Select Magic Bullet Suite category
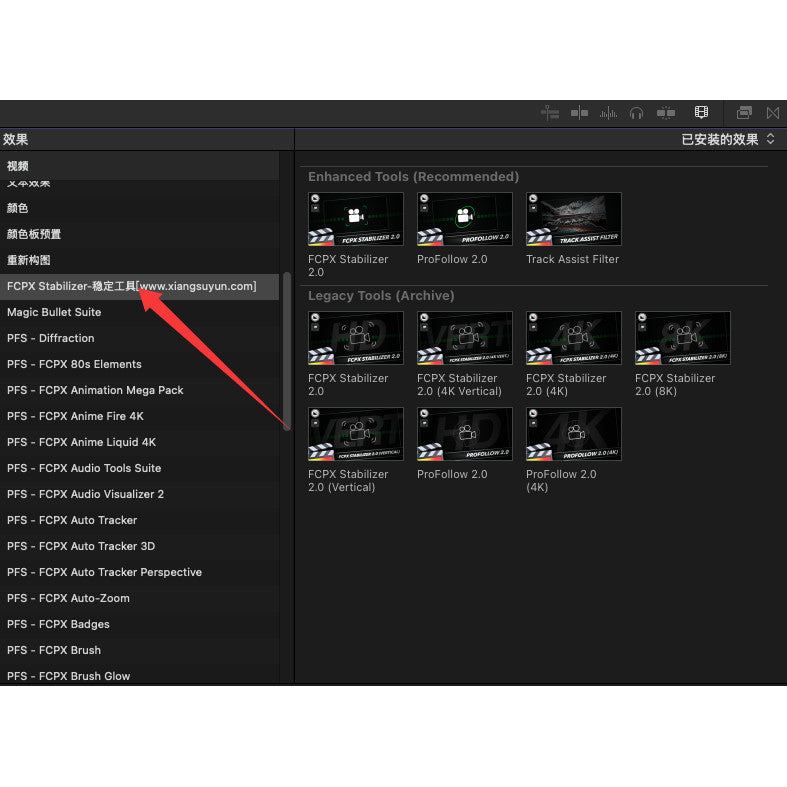Image resolution: width=787 pixels, height=787 pixels. [x=139, y=312]
